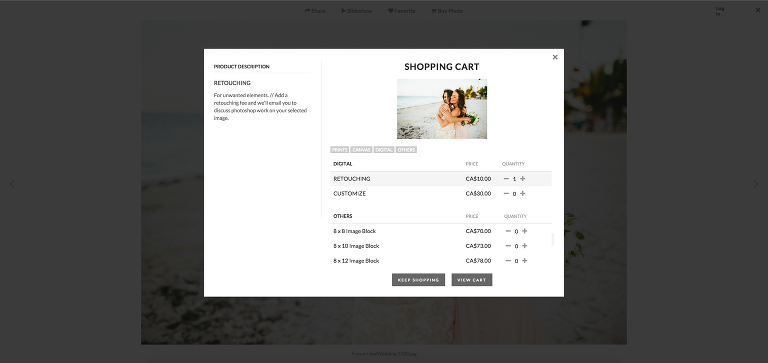Viewport: 768px width, 363px height.
Task: Switch to the Prints tab
Action: [x=339, y=150]
